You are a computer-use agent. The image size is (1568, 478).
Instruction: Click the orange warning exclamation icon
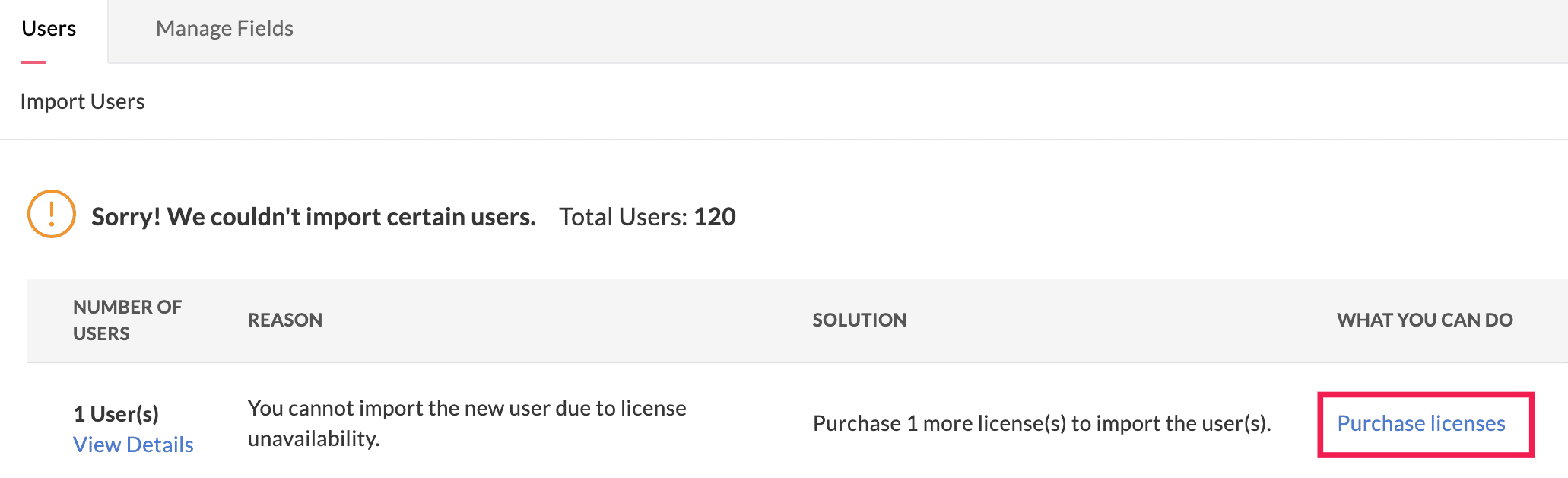point(51,214)
